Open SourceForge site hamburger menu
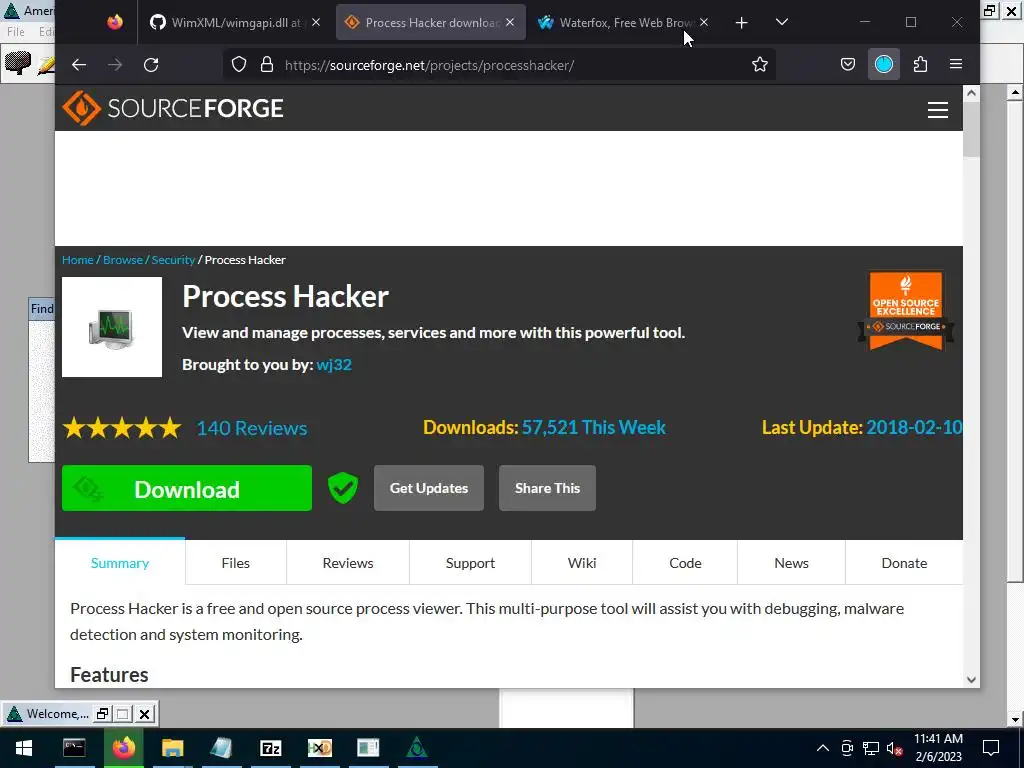Viewport: 1024px width, 768px height. [x=938, y=110]
